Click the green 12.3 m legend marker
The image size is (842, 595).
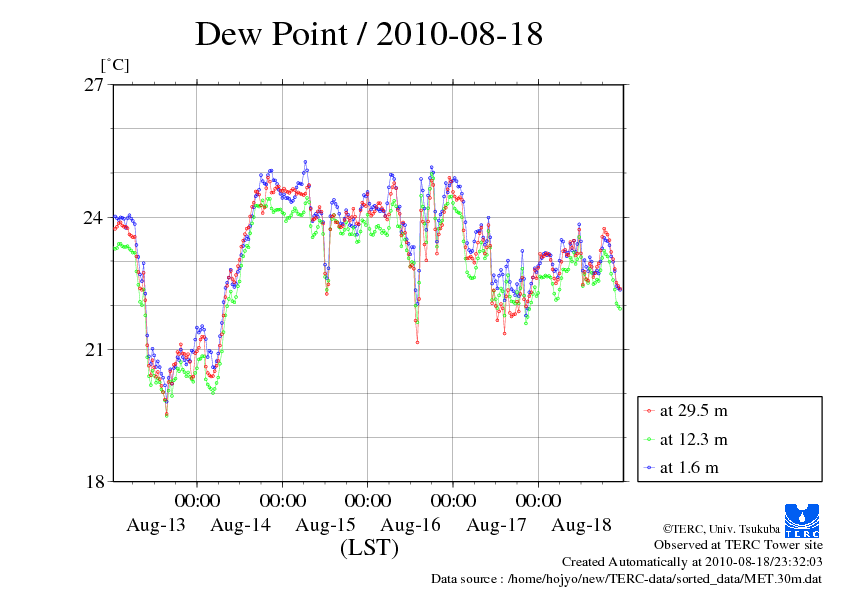(649, 440)
